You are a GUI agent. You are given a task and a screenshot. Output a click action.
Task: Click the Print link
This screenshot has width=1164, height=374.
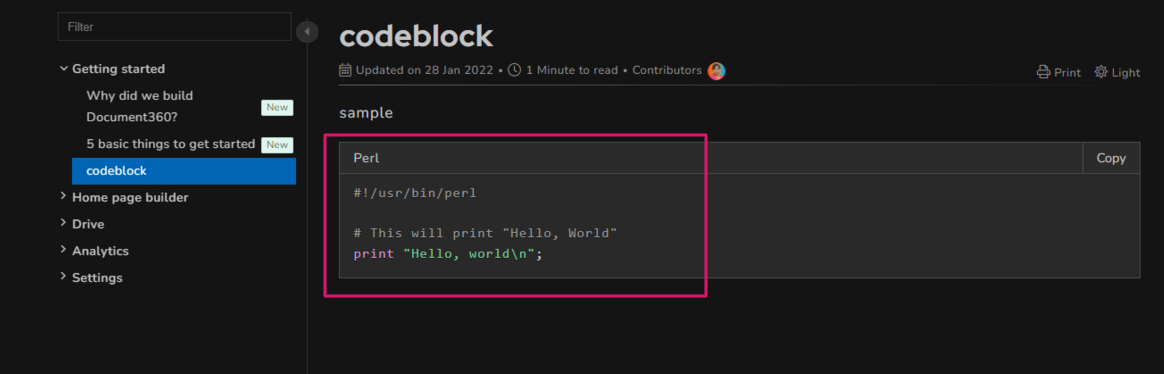pos(1059,73)
